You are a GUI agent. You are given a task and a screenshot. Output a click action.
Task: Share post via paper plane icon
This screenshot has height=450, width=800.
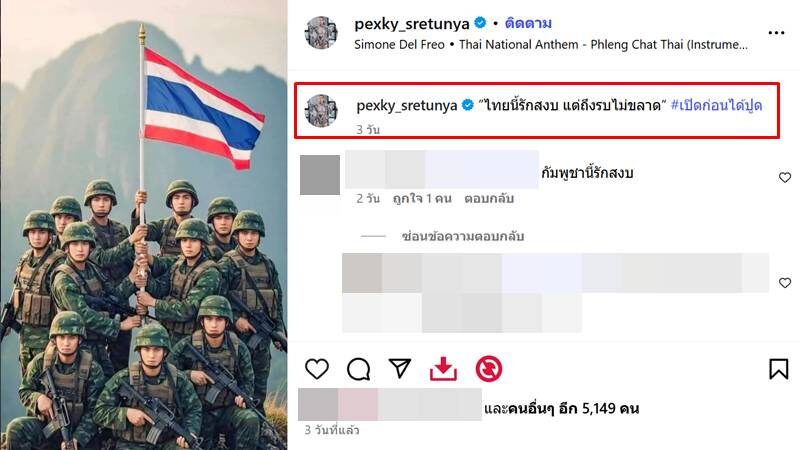click(399, 368)
